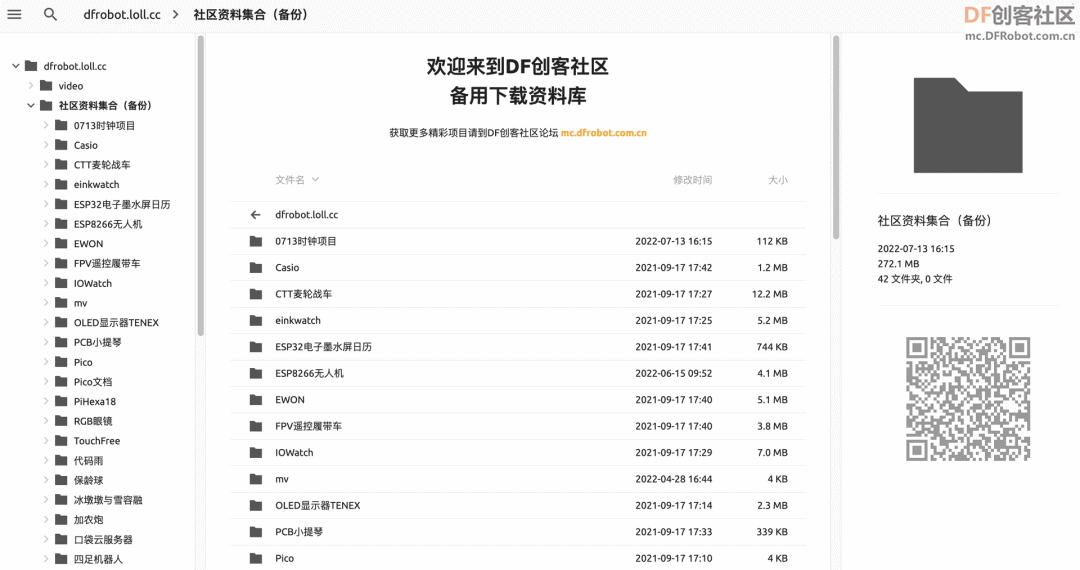Collapse the 社区资料集合（备份）tree node
This screenshot has height=570, width=1080.
[x=30, y=105]
